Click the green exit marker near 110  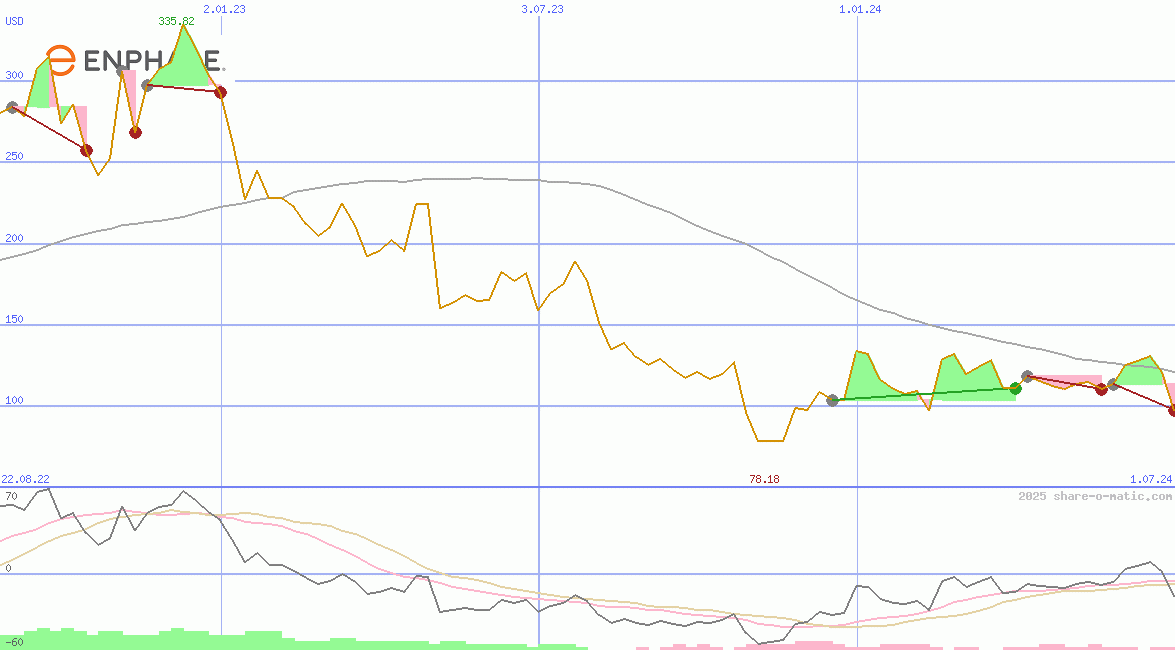(1015, 388)
